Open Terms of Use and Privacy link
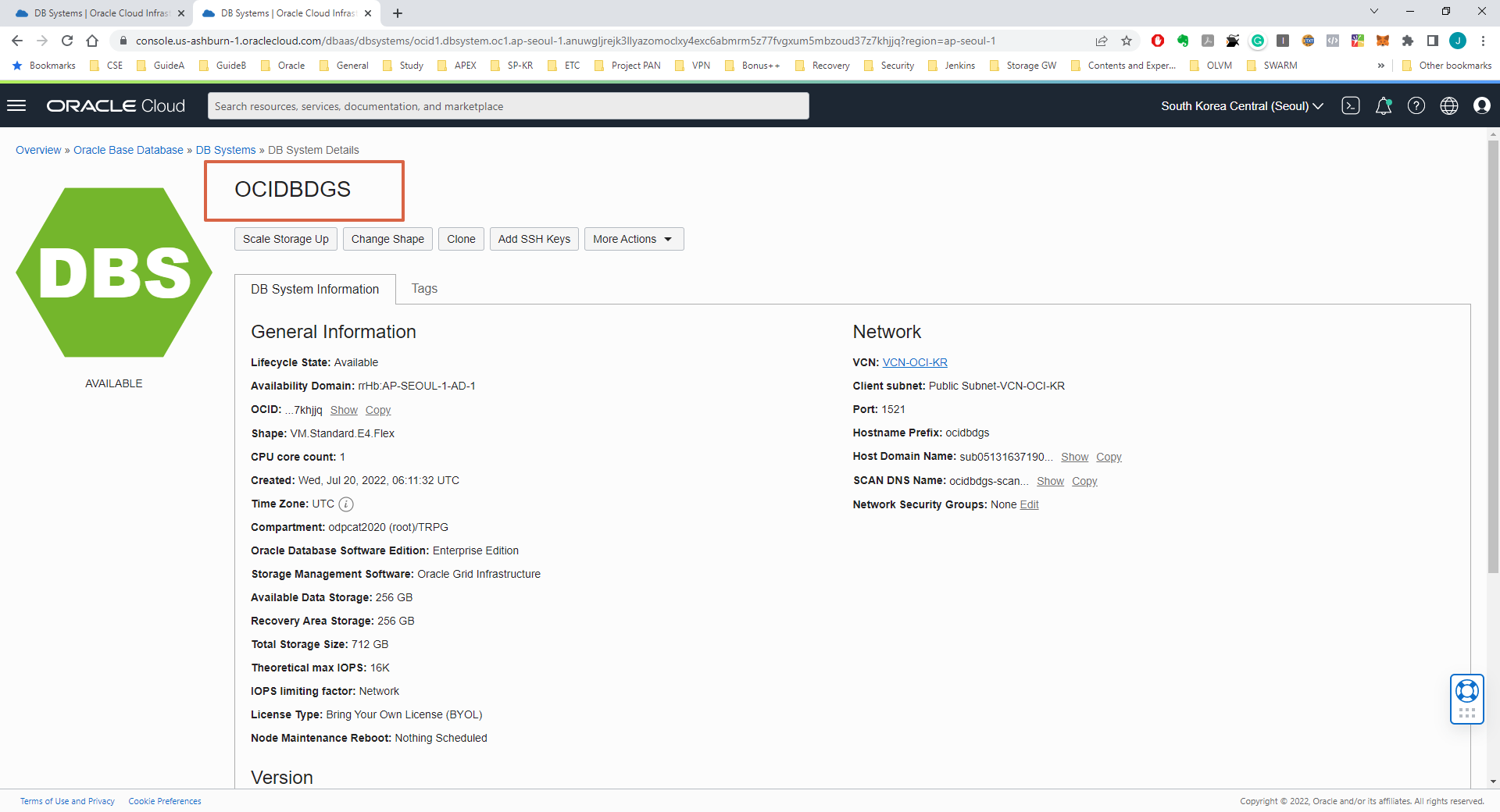Viewport: 1500px width, 812px height. [x=67, y=801]
